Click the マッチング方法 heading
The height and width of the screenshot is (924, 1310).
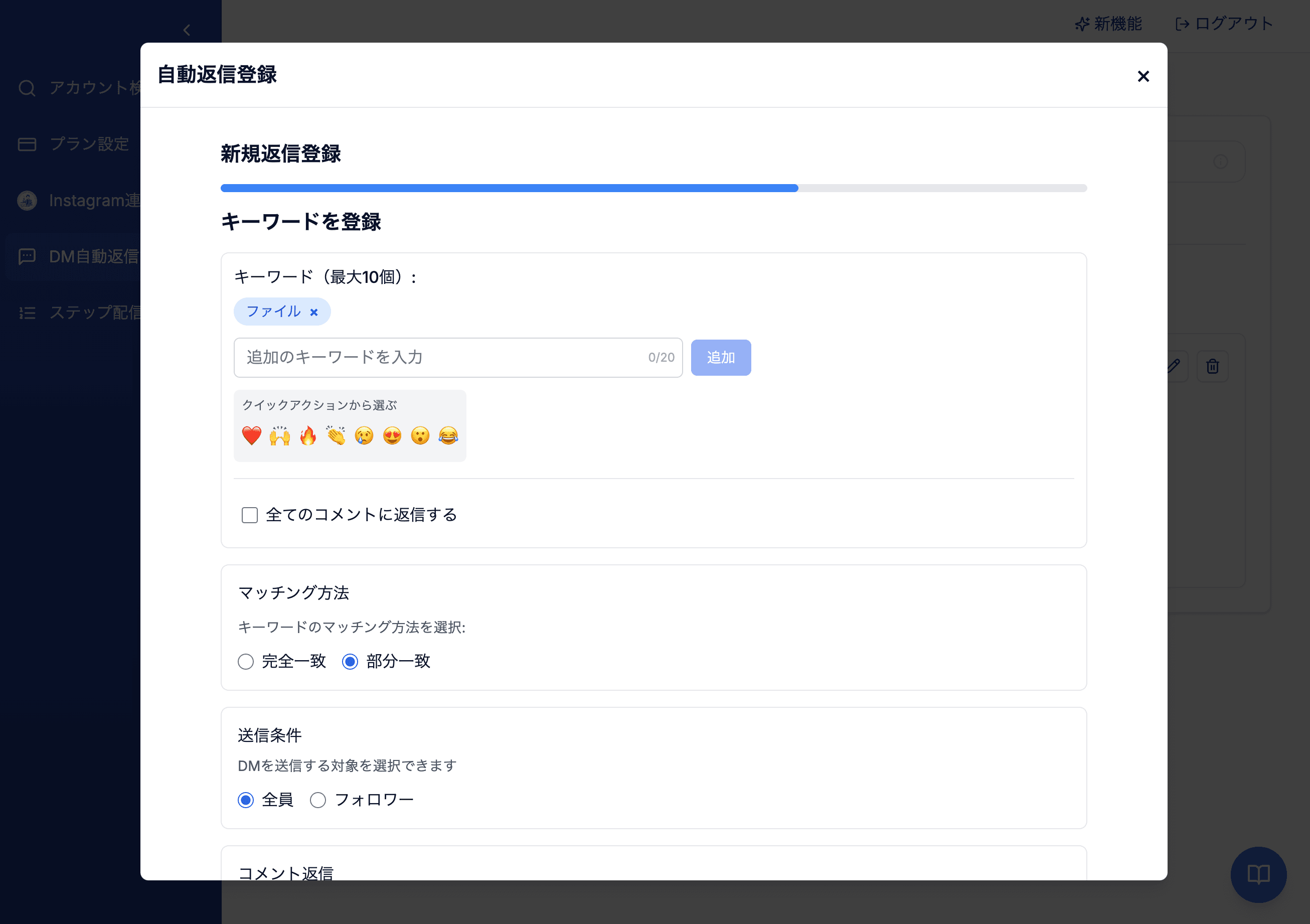click(293, 593)
